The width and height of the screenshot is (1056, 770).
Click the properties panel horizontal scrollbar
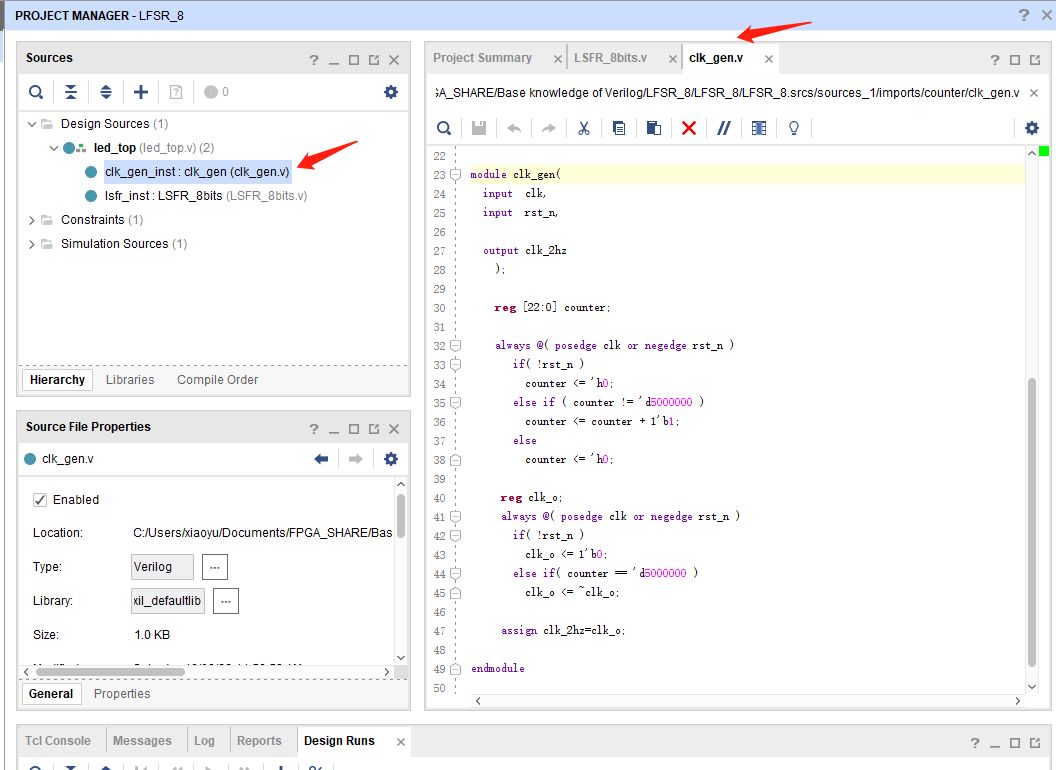[110, 672]
